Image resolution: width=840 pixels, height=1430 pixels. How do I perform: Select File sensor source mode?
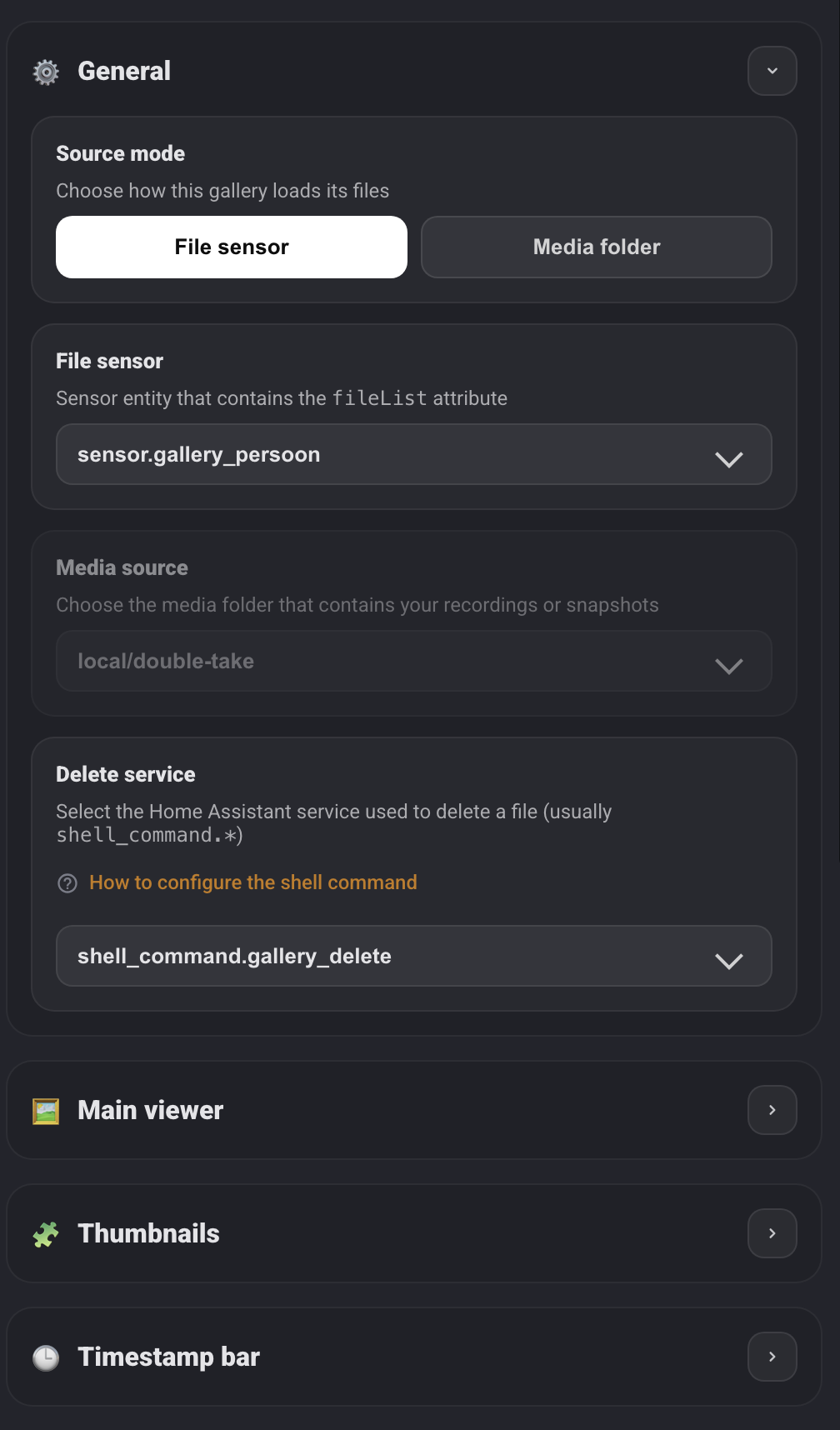(232, 247)
